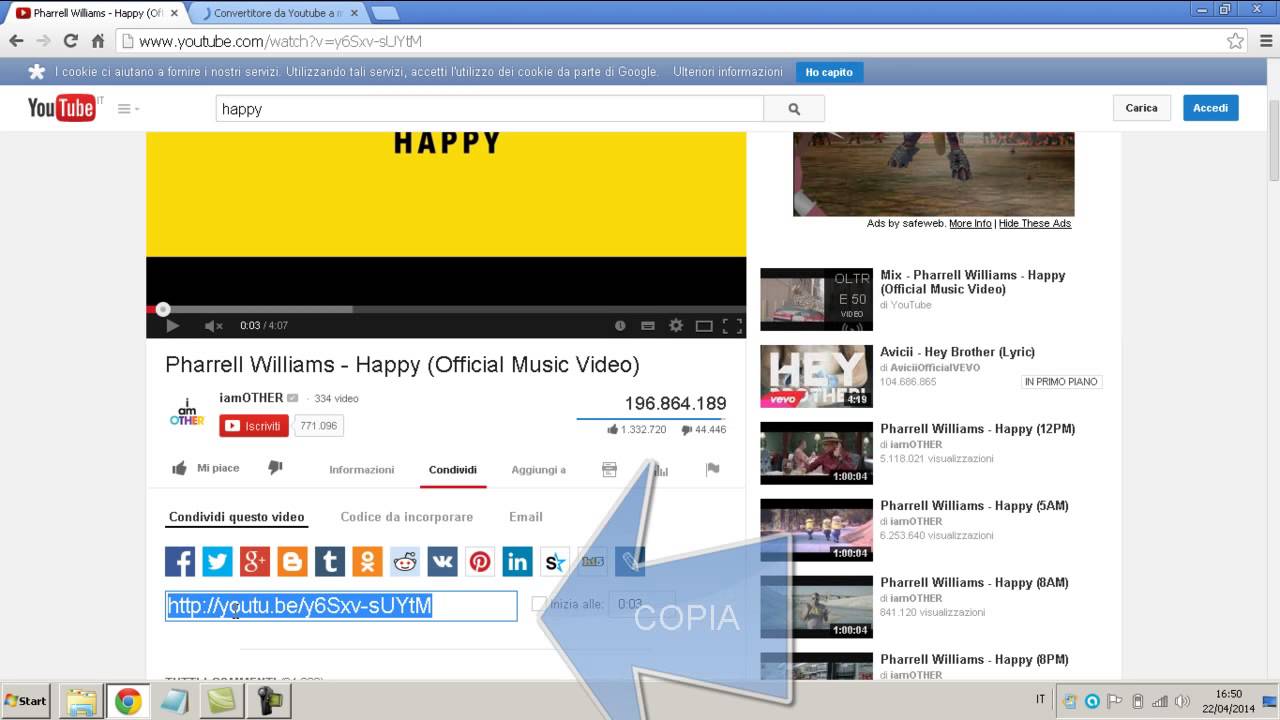Share the video on Twitter
1280x720 pixels.
pyautogui.click(x=217, y=561)
